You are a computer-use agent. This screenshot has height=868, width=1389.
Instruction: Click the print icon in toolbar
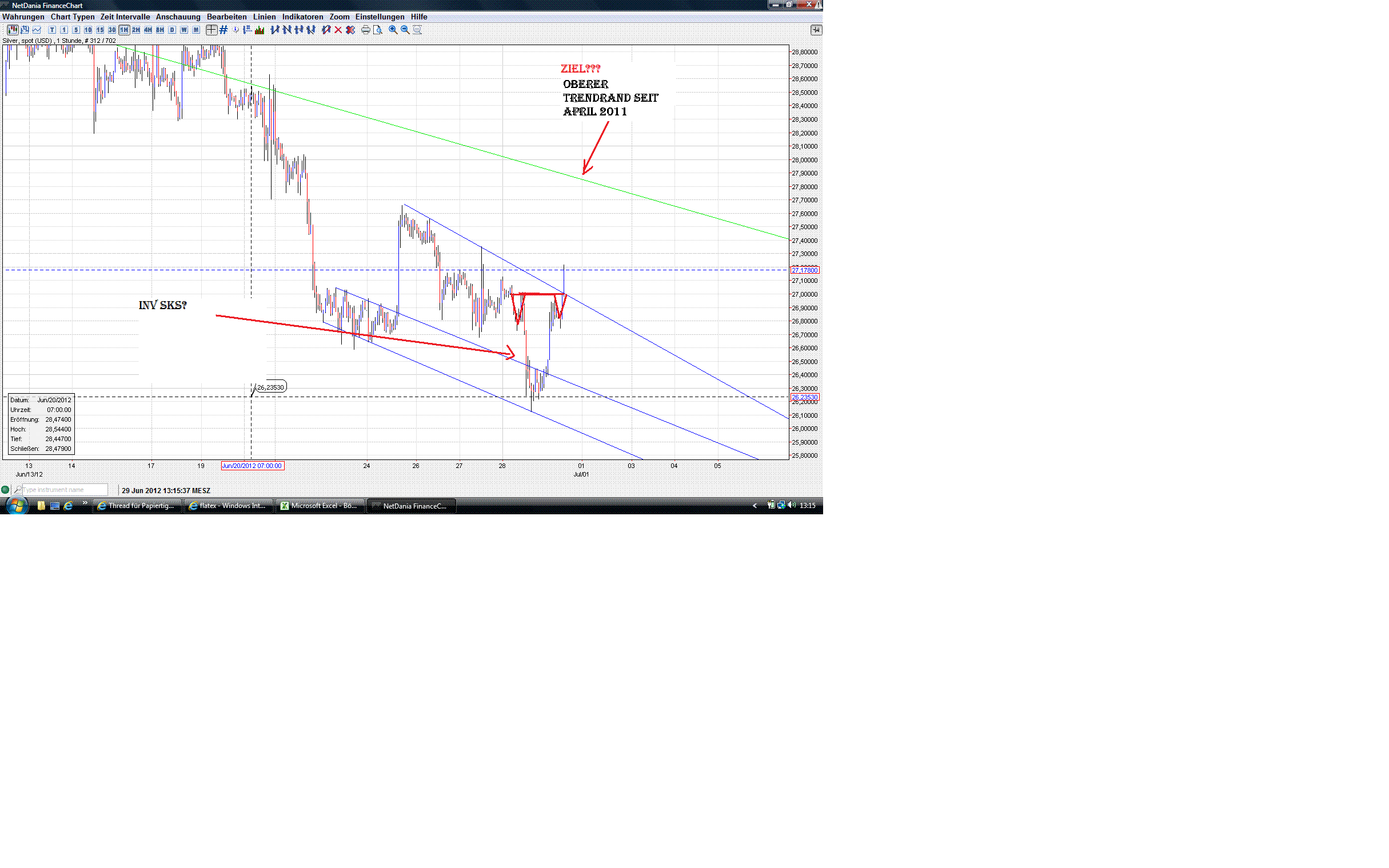pyautogui.click(x=365, y=30)
